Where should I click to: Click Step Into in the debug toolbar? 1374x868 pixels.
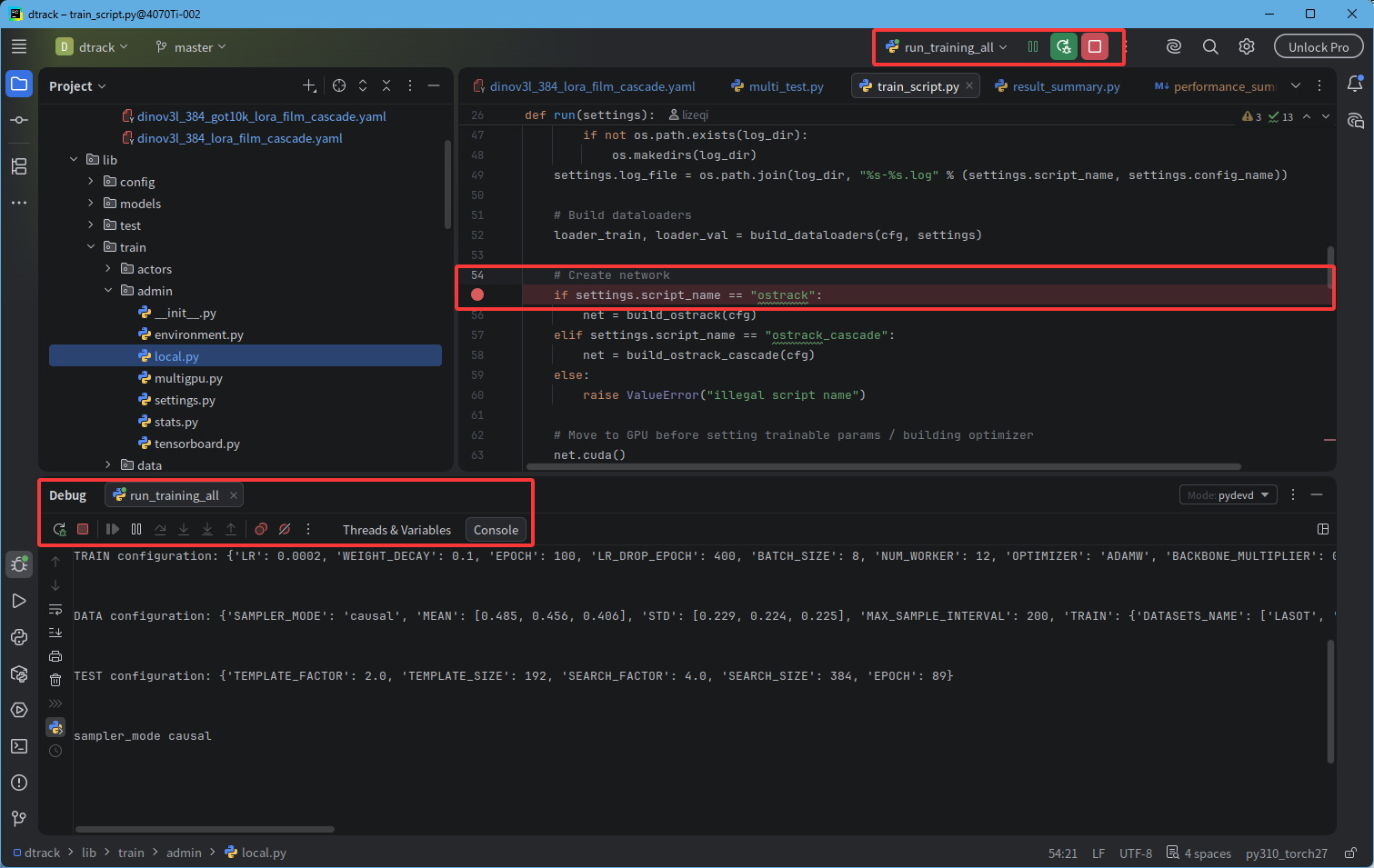point(184,529)
